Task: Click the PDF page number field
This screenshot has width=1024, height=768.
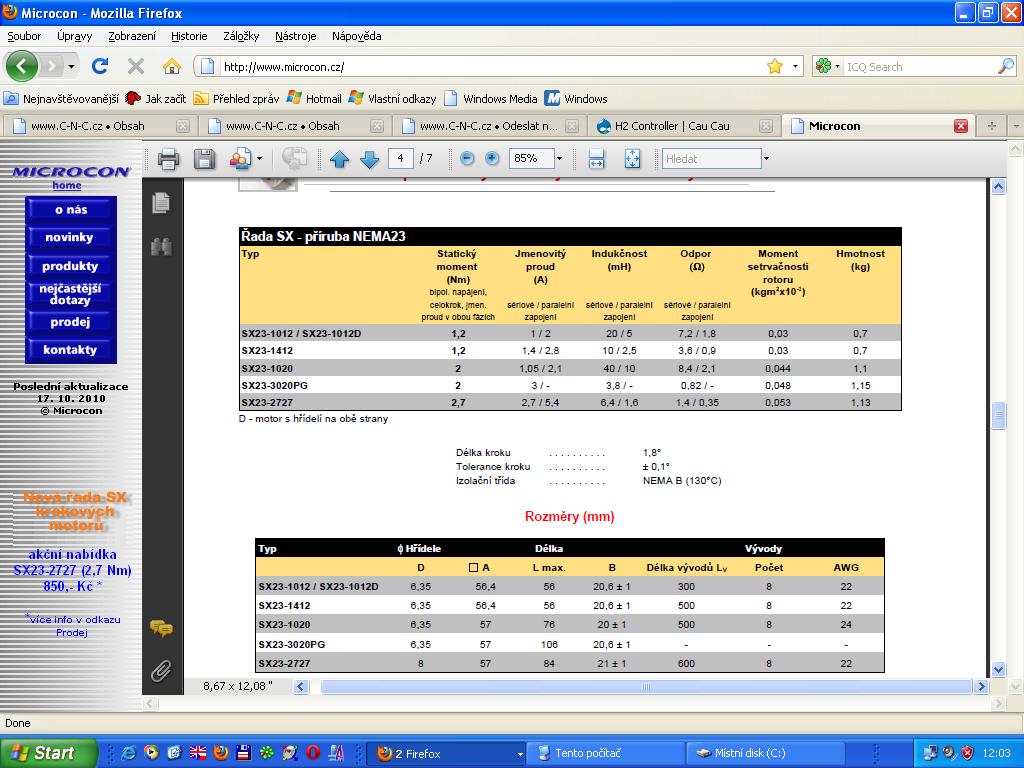Action: tap(401, 159)
